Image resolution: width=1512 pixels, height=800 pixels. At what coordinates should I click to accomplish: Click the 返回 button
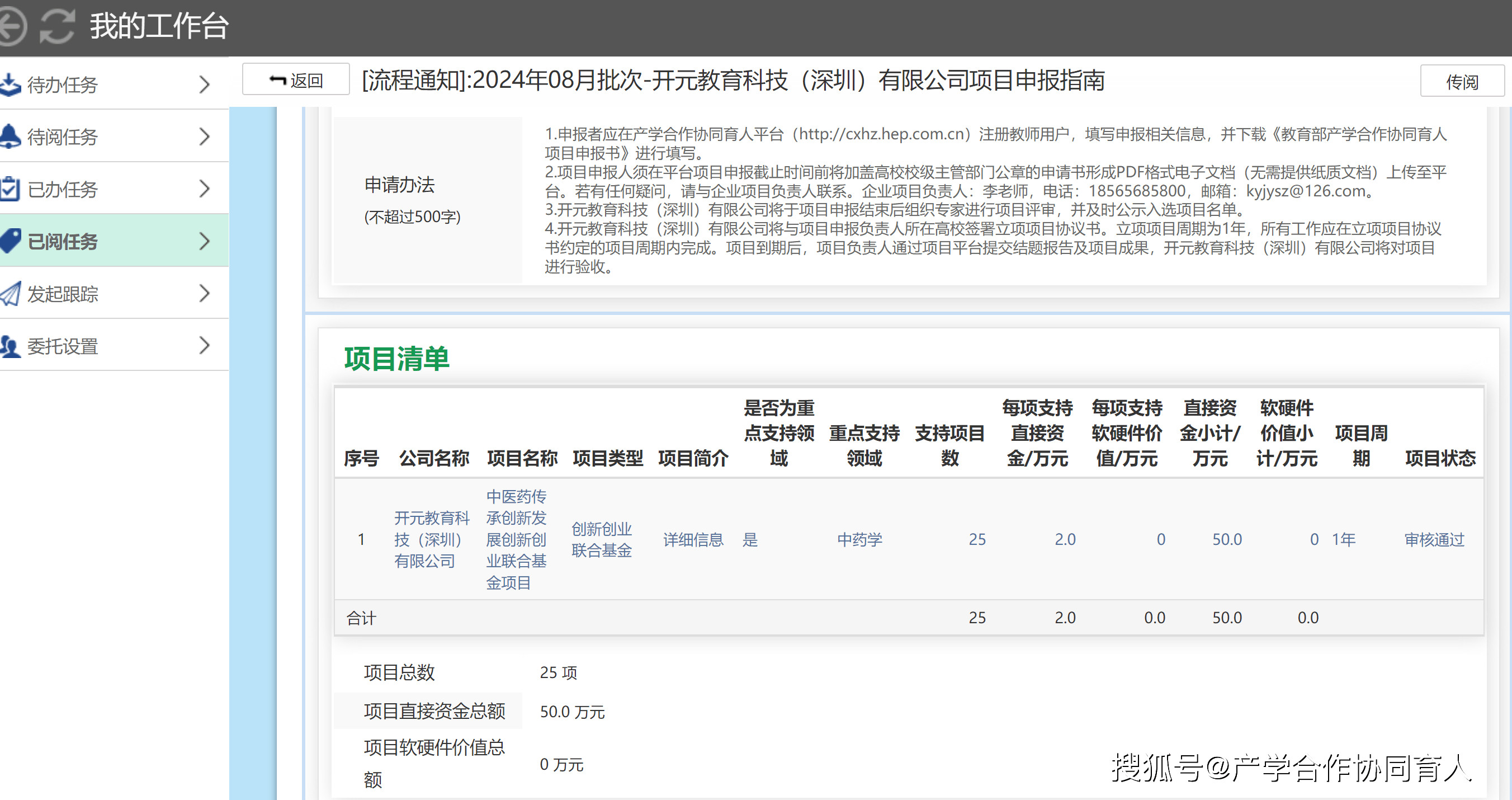(296, 80)
